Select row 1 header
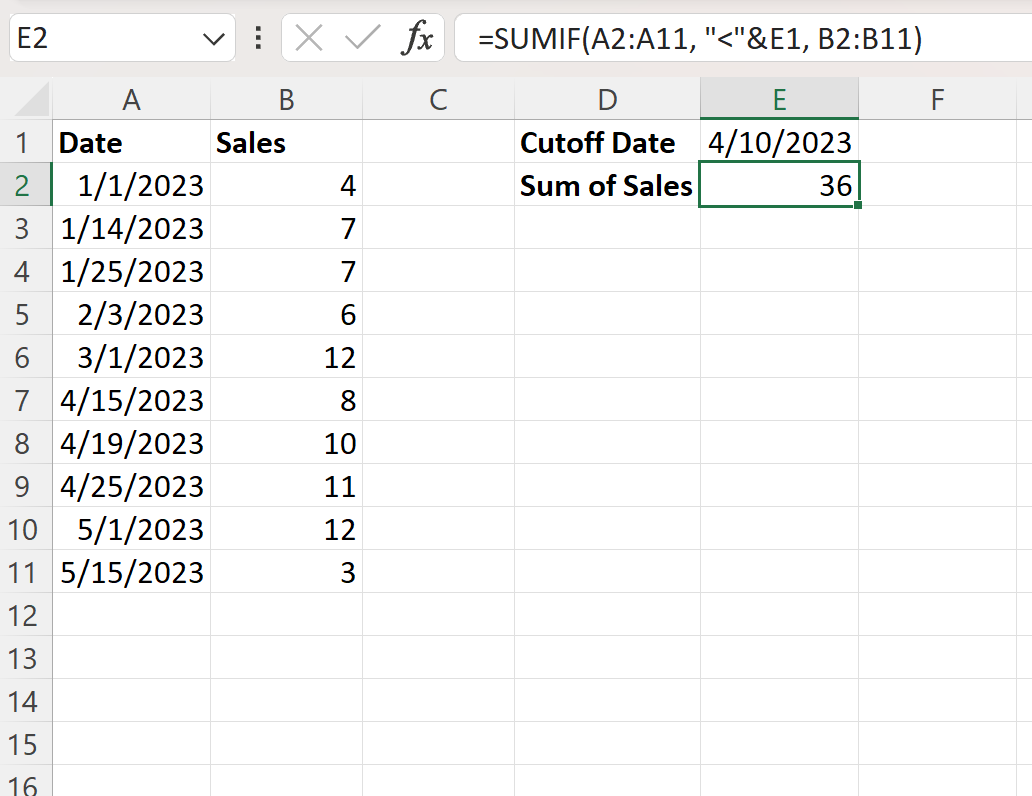 pyautogui.click(x=25, y=142)
